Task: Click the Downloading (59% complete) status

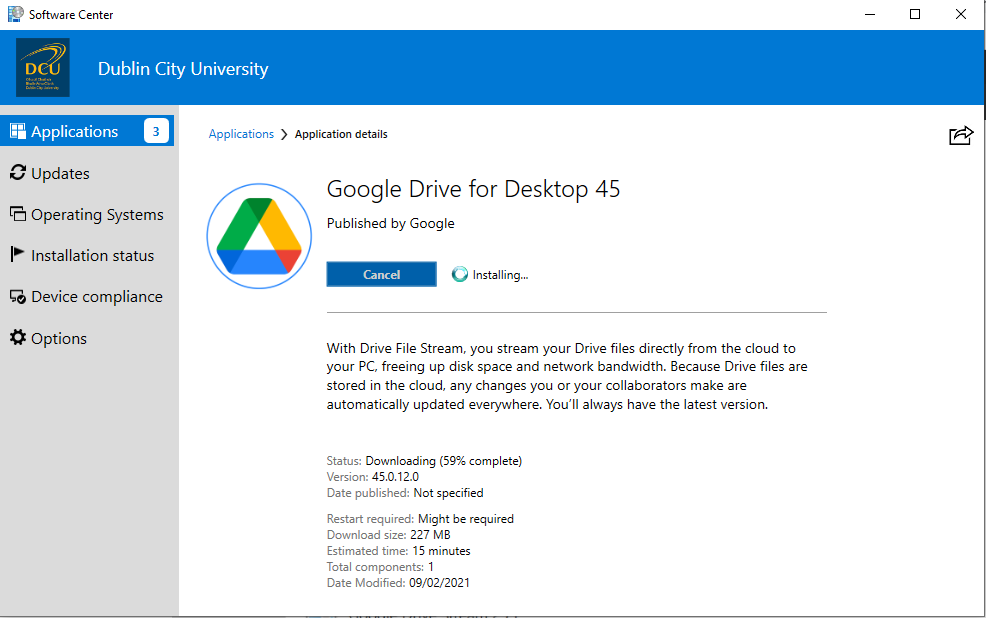Action: click(443, 461)
